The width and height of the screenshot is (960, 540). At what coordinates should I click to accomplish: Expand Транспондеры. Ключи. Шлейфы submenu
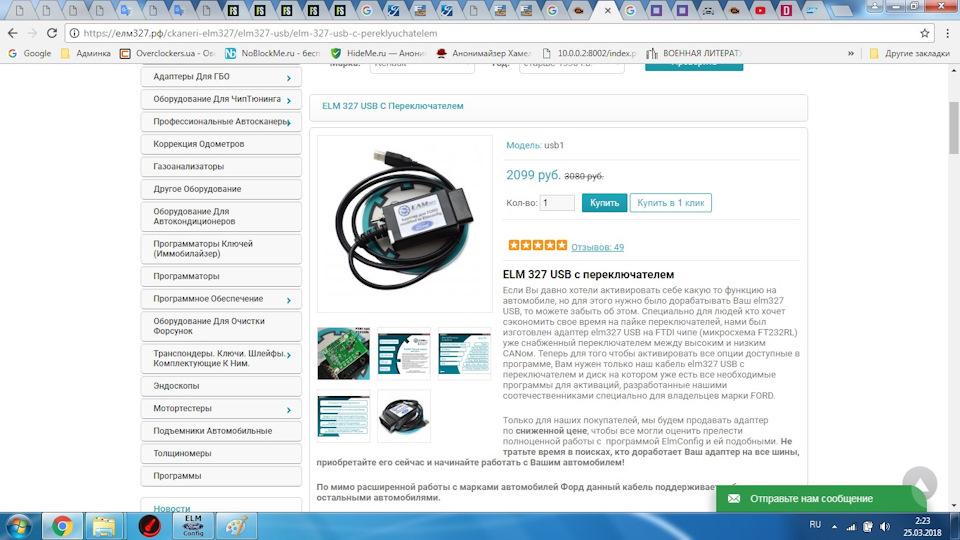(x=289, y=355)
